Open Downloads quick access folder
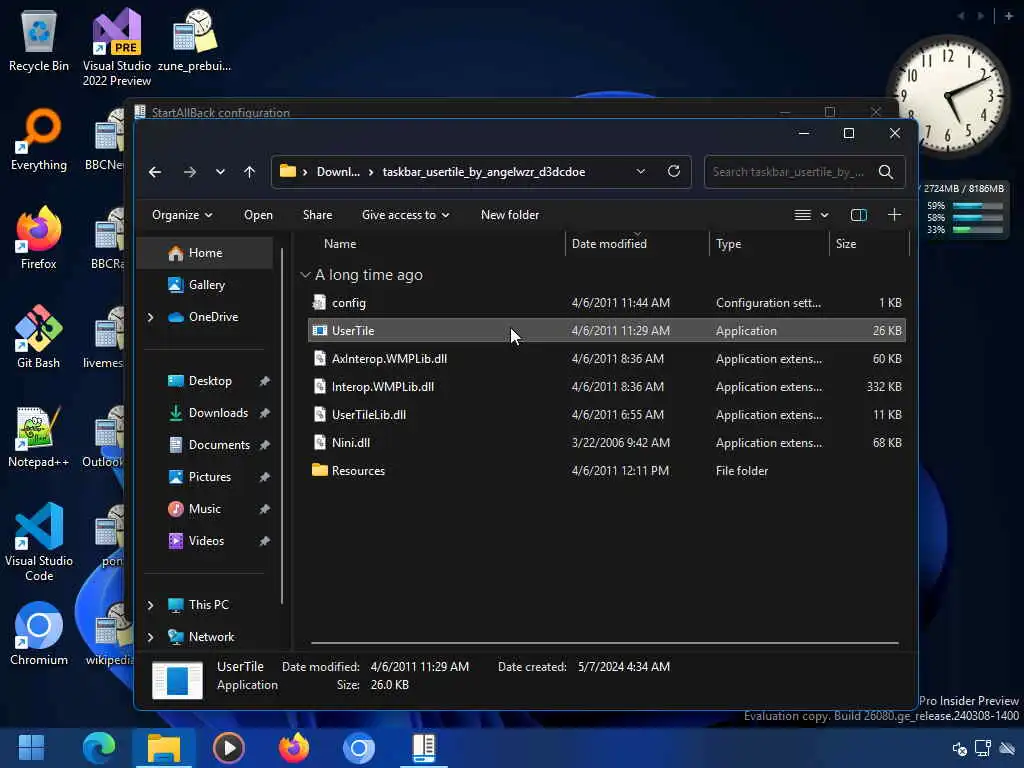The height and width of the screenshot is (768, 1024). pyautogui.click(x=218, y=413)
